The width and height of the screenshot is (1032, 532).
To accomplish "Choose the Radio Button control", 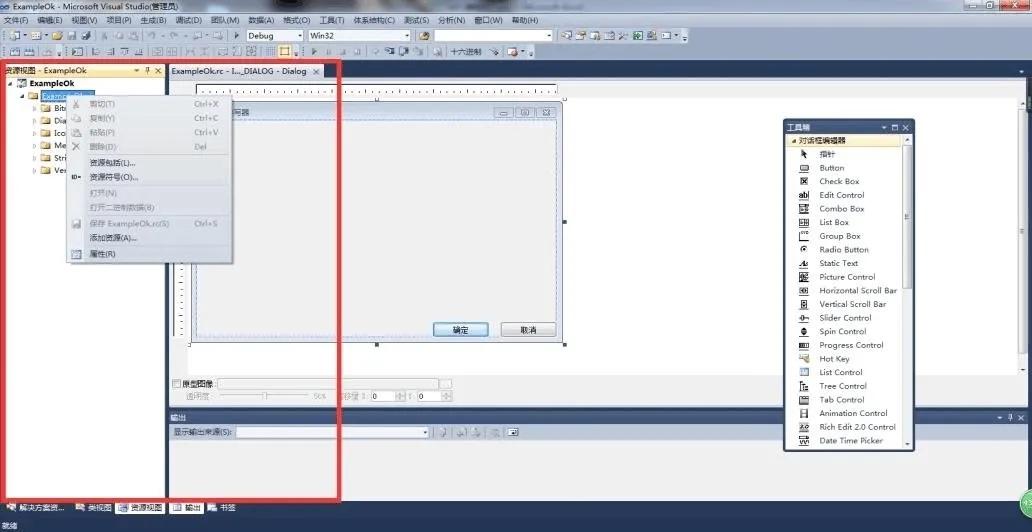I will click(x=844, y=250).
